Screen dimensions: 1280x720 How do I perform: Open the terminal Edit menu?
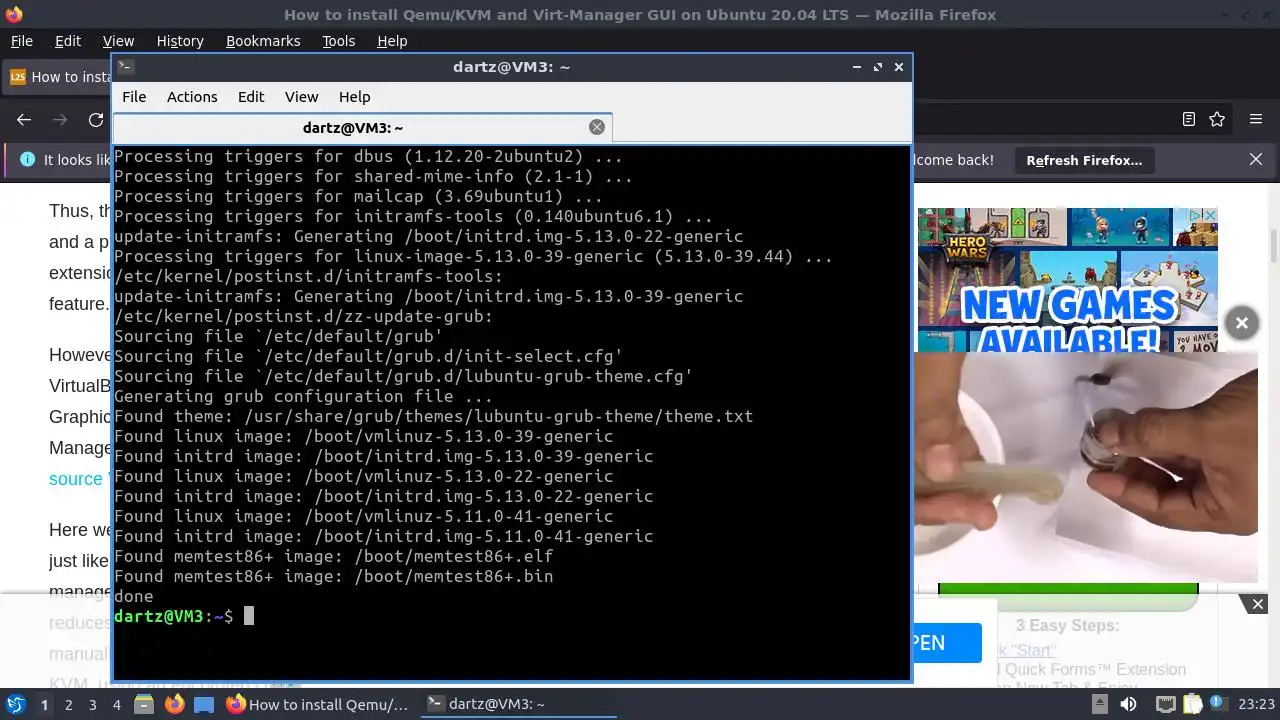pyautogui.click(x=251, y=97)
